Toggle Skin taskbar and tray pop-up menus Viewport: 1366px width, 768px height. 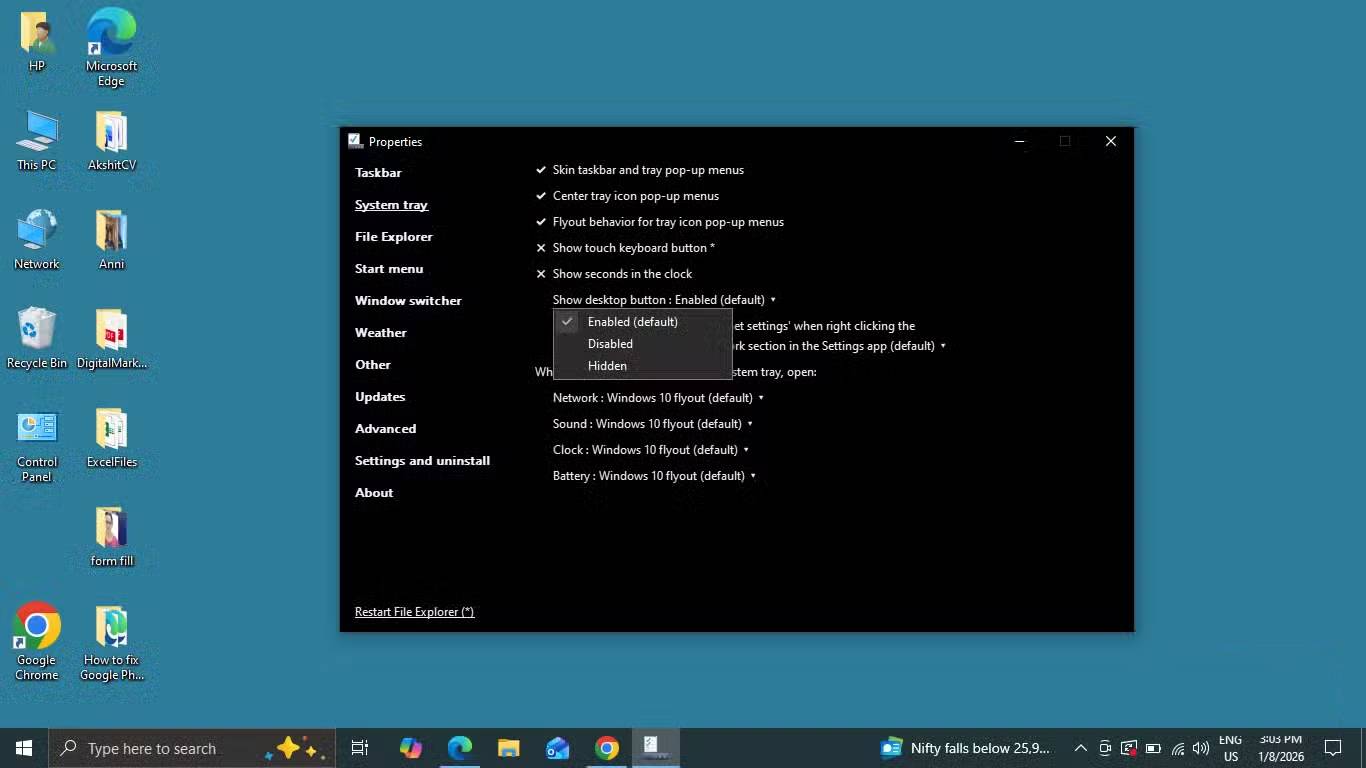point(647,170)
